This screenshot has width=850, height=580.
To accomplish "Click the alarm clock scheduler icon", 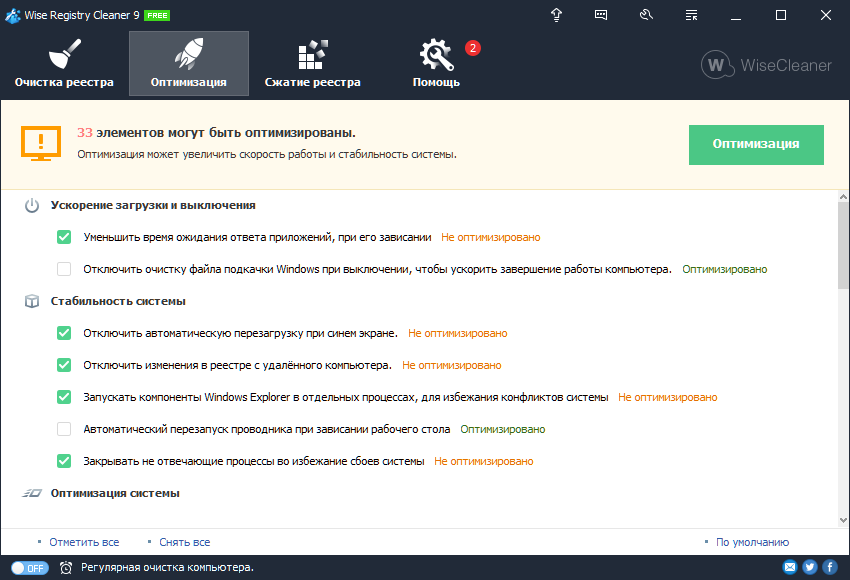I will coord(66,568).
